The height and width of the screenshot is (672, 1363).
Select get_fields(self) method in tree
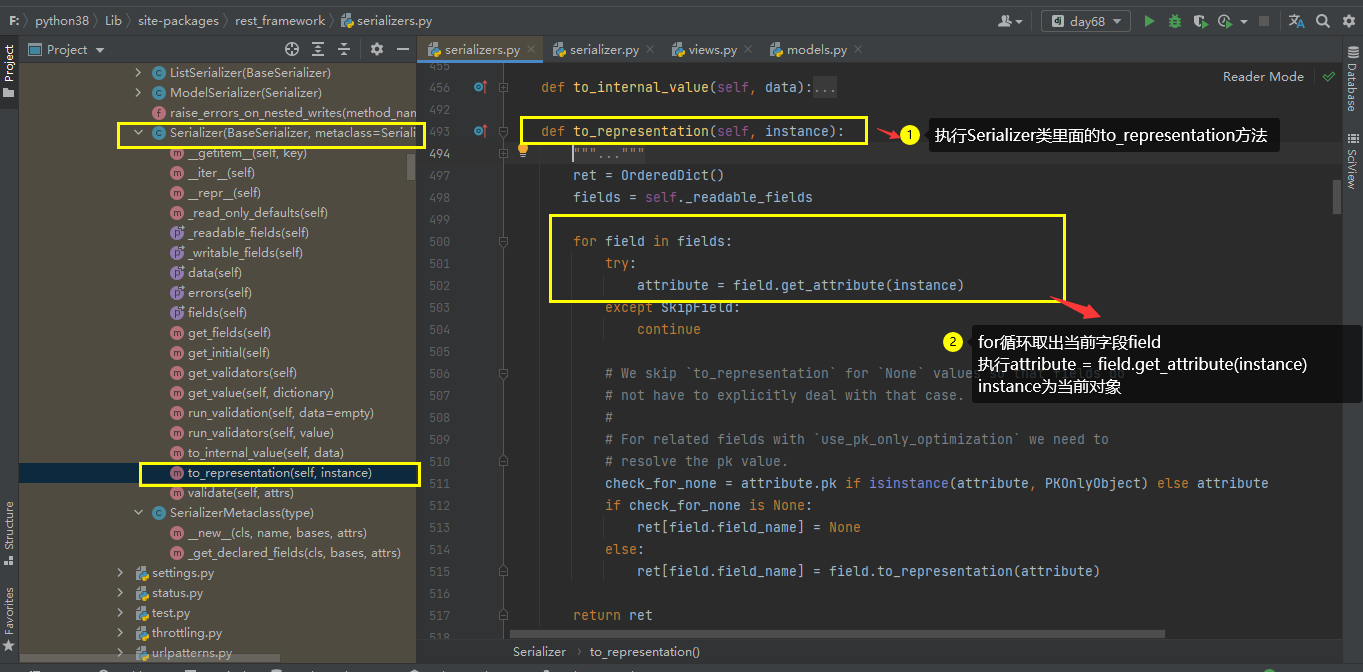[229, 333]
